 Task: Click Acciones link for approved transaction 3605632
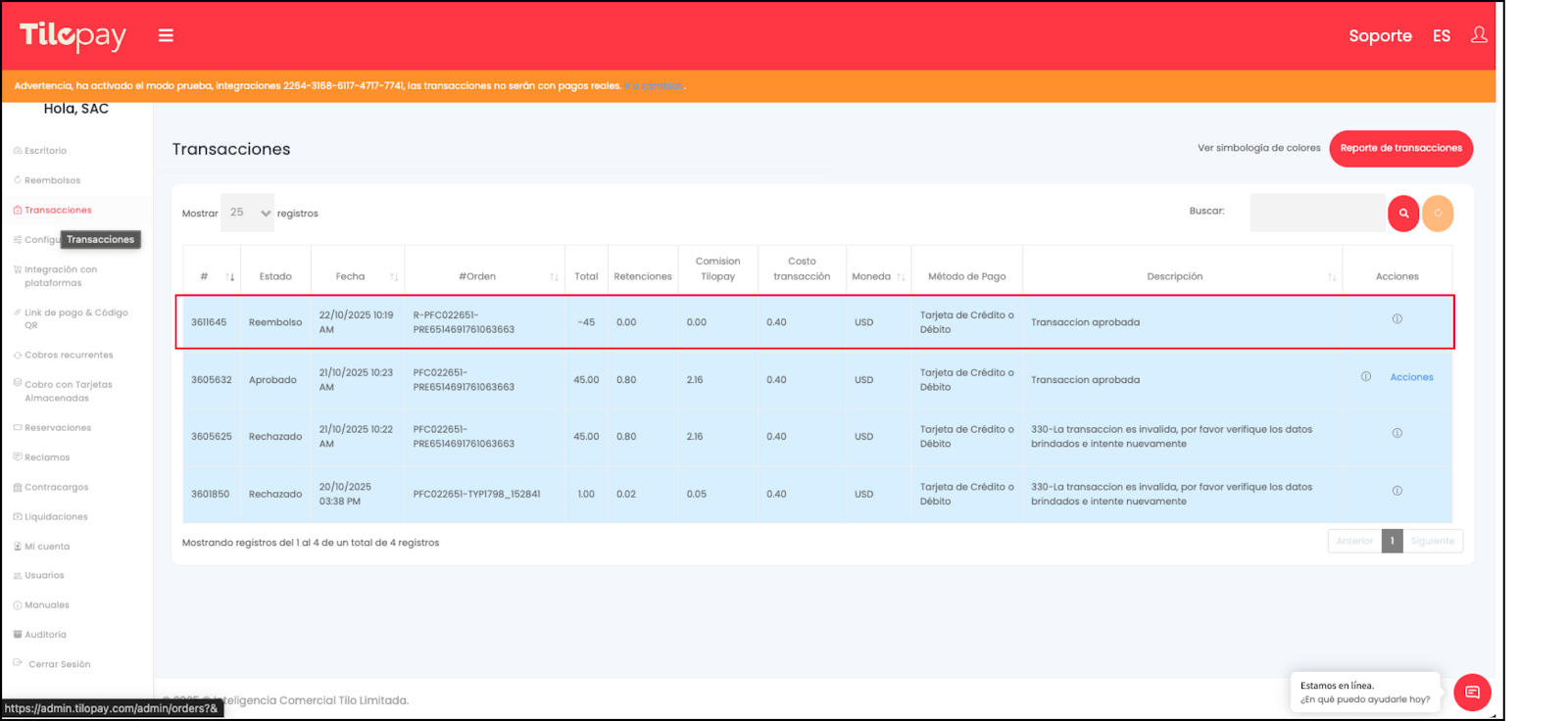pyautogui.click(x=1411, y=377)
